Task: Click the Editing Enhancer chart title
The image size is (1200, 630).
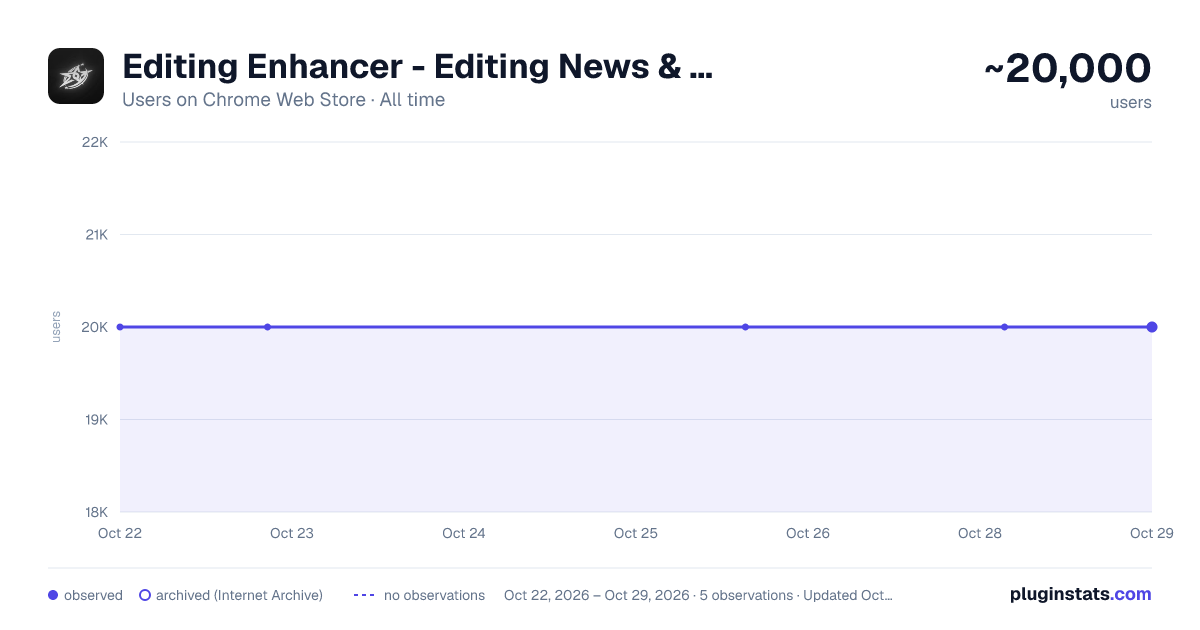Action: coord(417,67)
